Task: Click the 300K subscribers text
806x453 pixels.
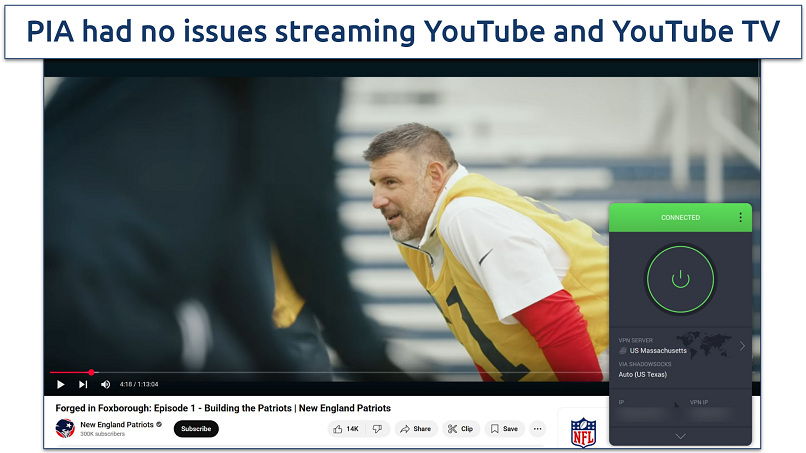Action: coord(102,434)
